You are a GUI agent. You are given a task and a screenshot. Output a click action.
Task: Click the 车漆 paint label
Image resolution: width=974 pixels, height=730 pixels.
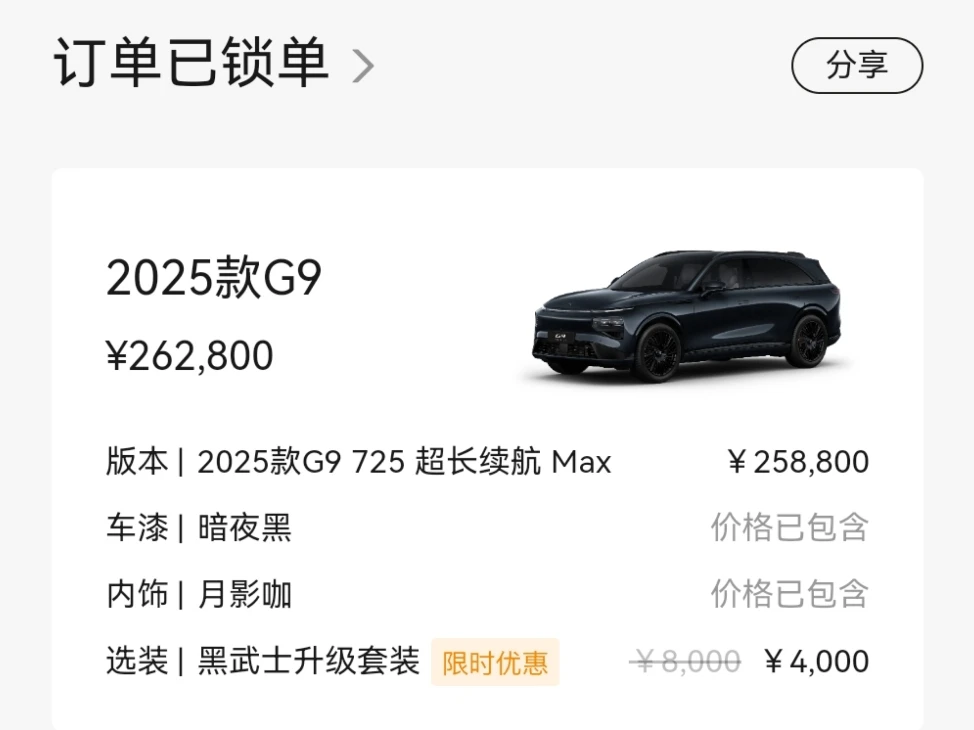click(137, 527)
